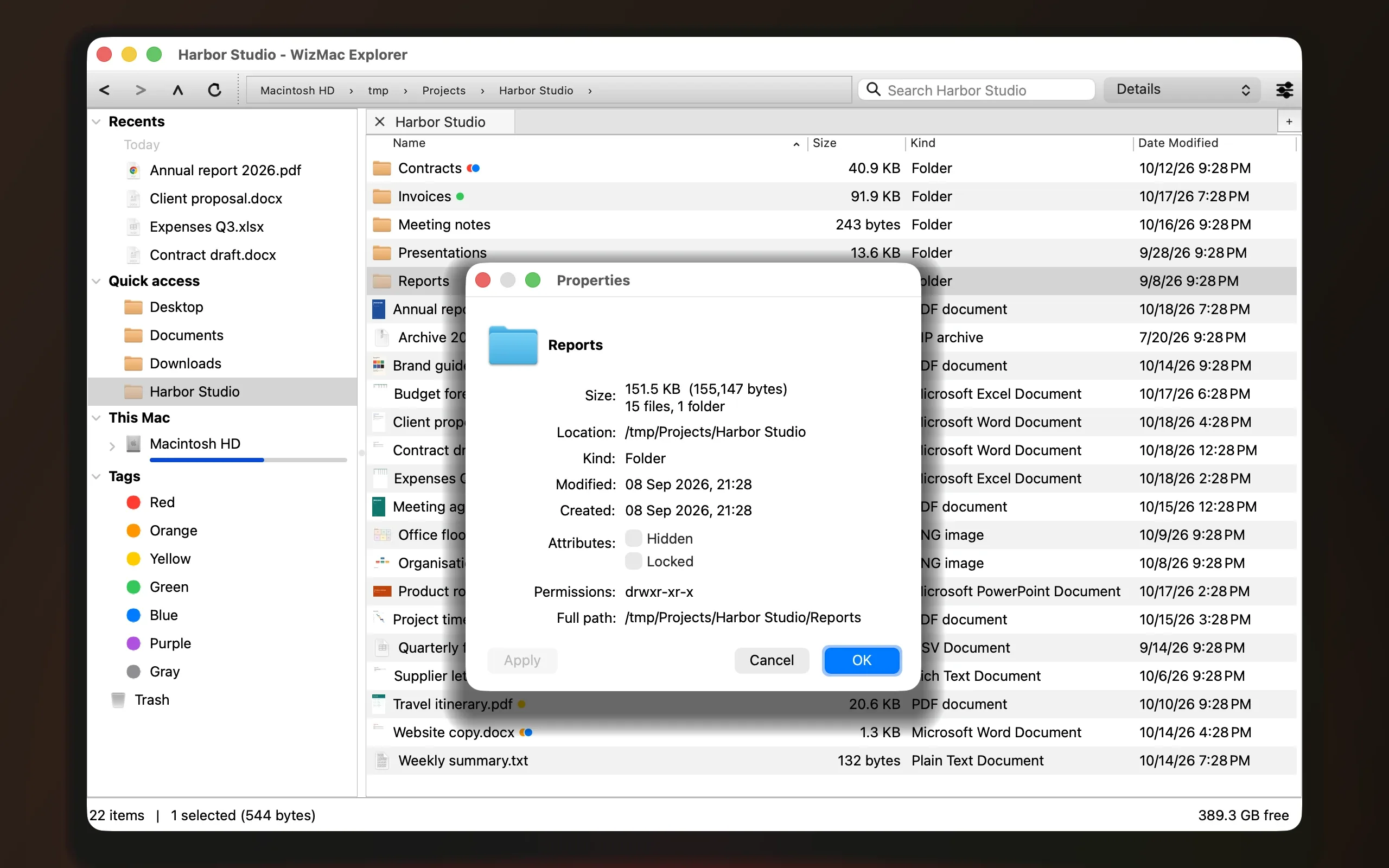Collapse the Recents section
1389x868 pixels.
coord(97,122)
